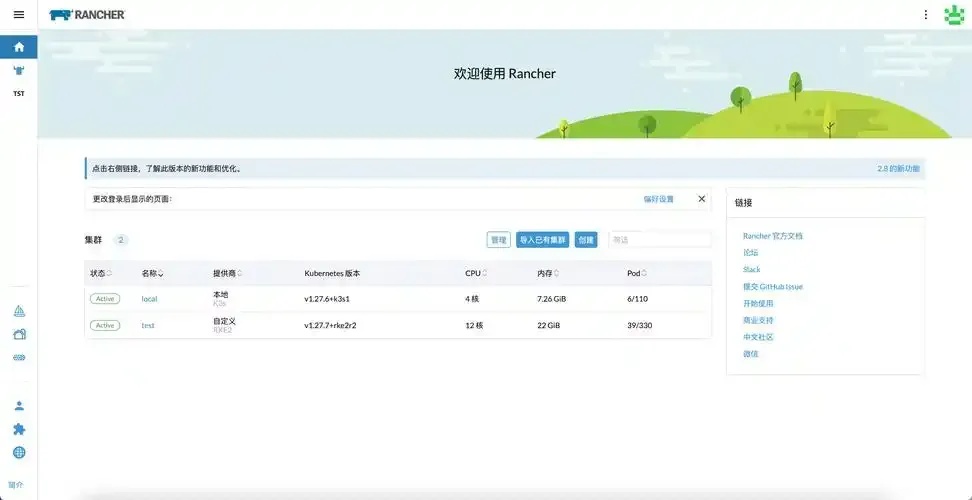The image size is (972, 500).
Task: Click Active badge in test row
Action: pos(105,325)
